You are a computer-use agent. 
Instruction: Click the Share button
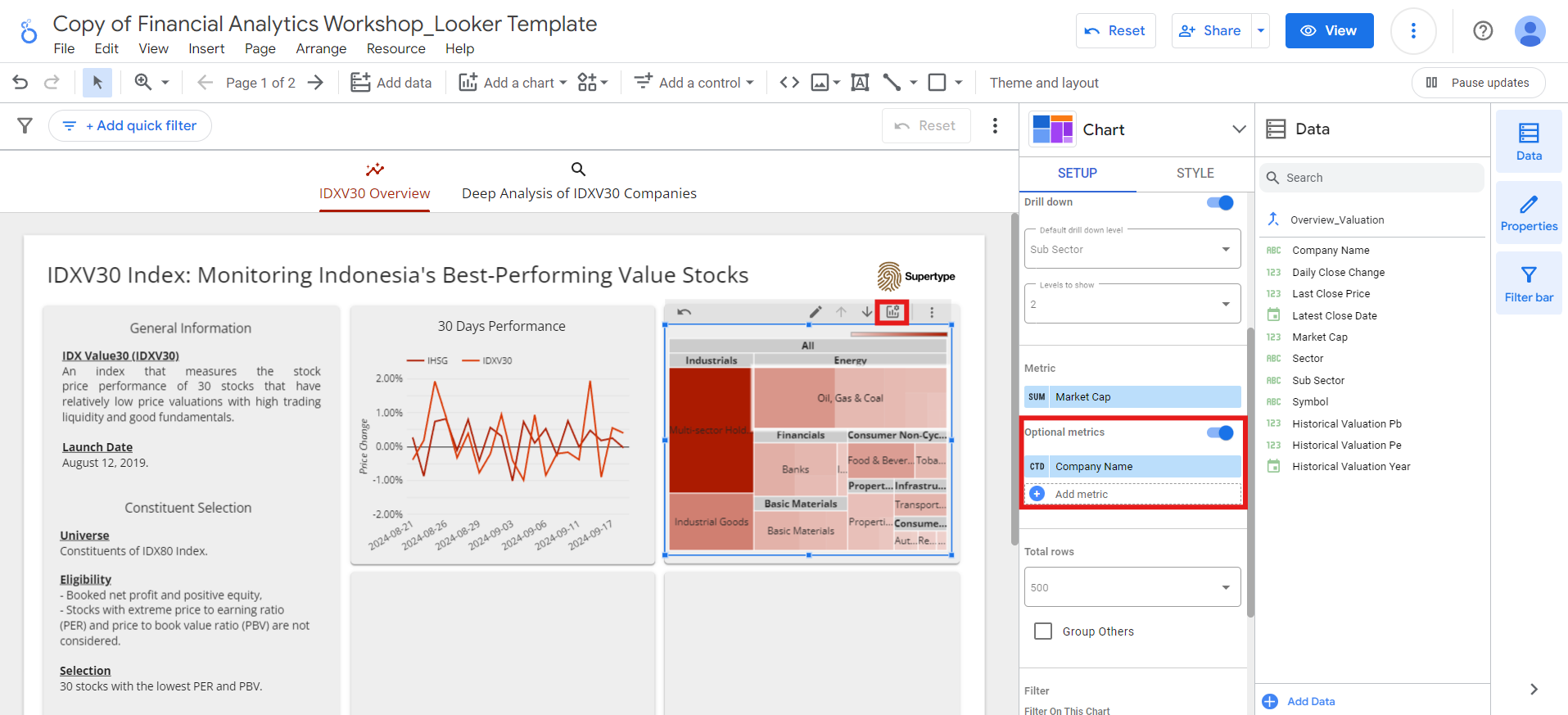coord(1211,31)
